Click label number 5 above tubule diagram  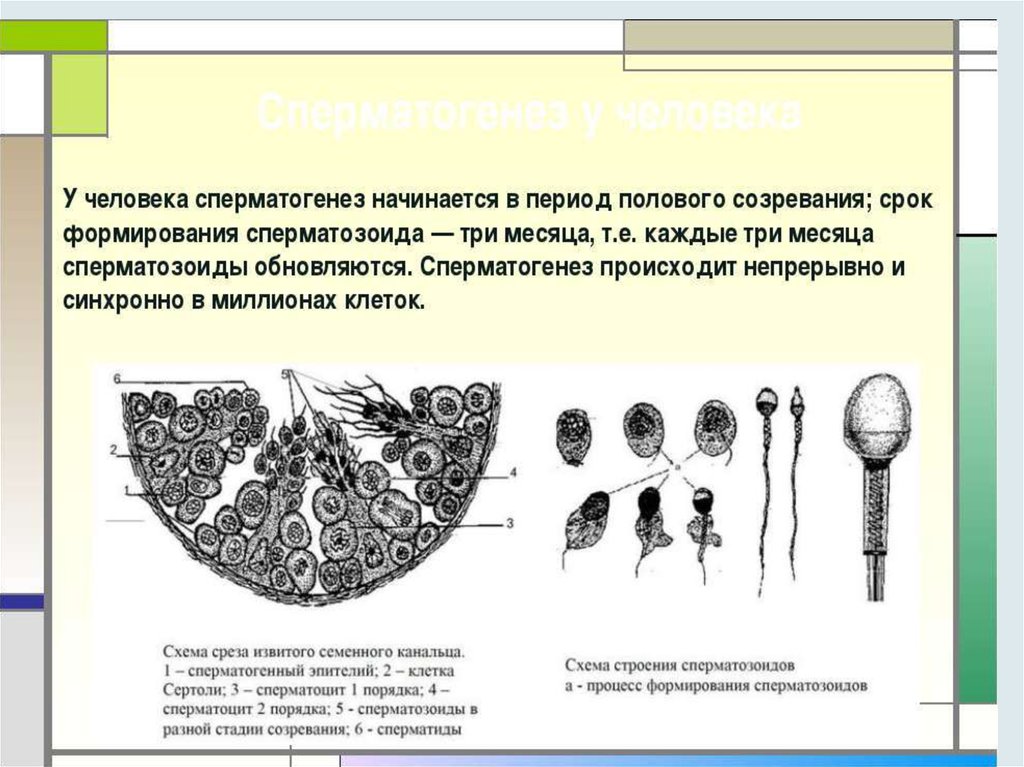click(285, 374)
